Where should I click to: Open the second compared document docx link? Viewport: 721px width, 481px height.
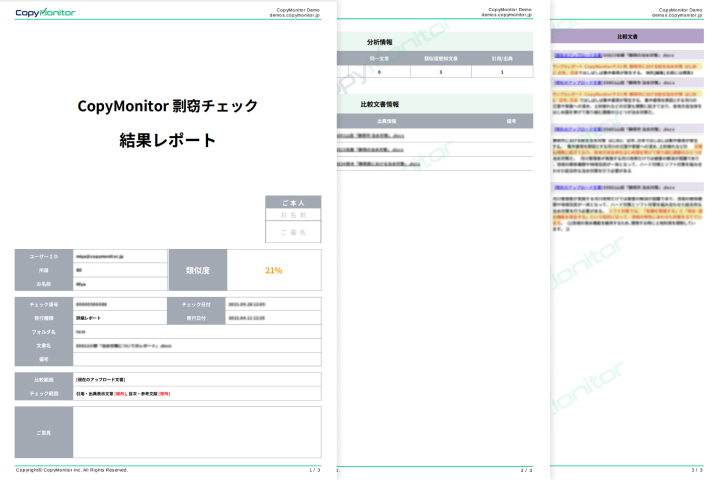point(371,149)
